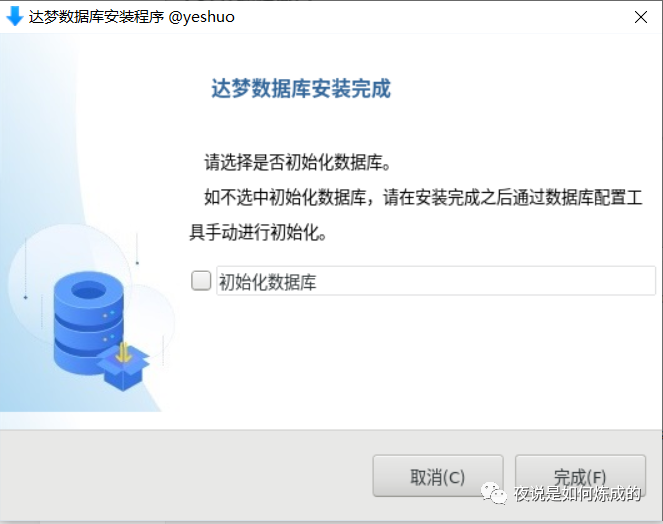The height and width of the screenshot is (524, 663).
Task: Click the top disk of the database stack
Action: point(89,292)
